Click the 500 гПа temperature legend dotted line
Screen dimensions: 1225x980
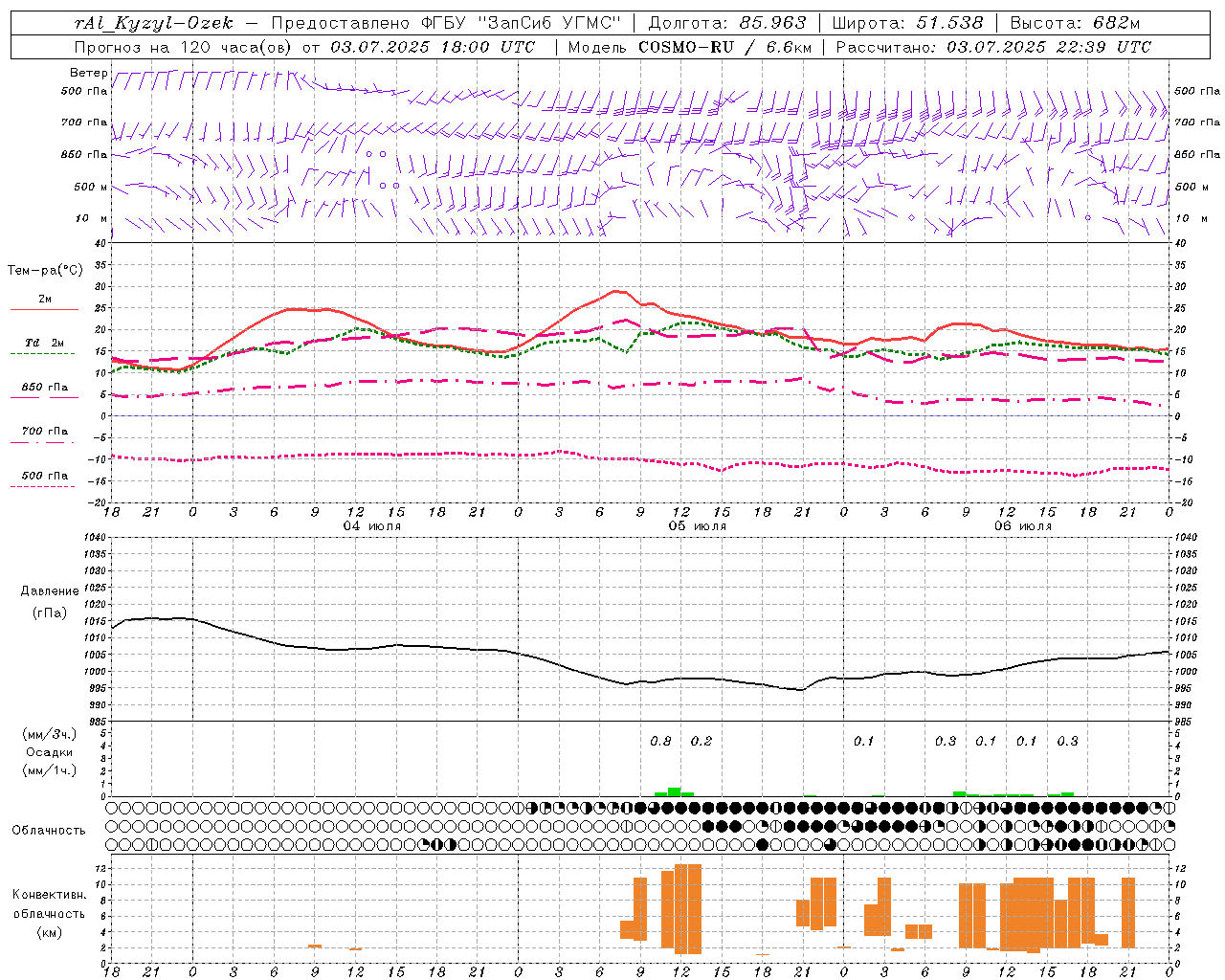point(42,486)
